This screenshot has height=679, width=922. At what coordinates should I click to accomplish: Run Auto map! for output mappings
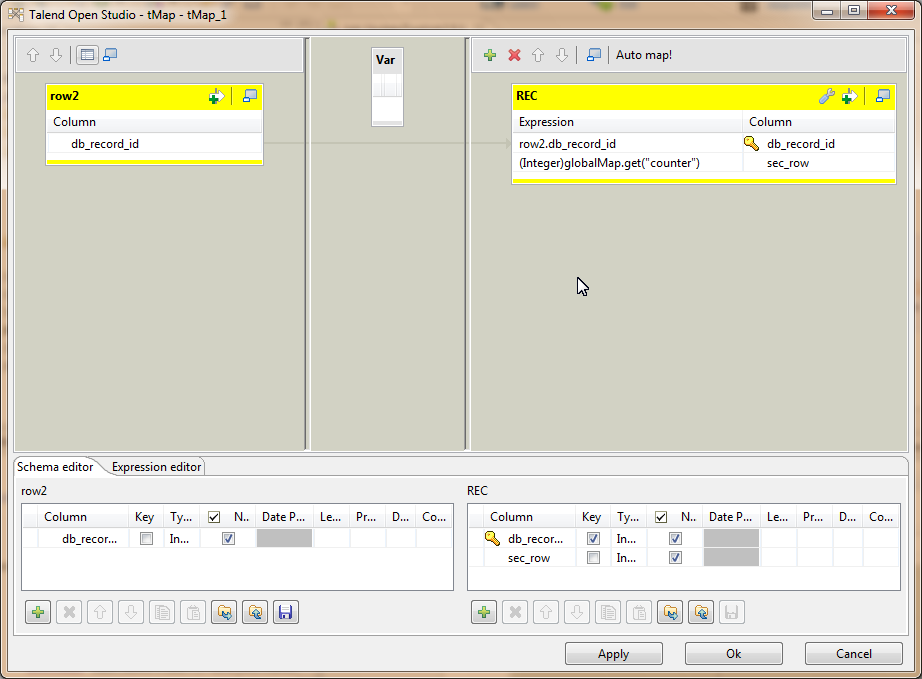[x=644, y=55]
